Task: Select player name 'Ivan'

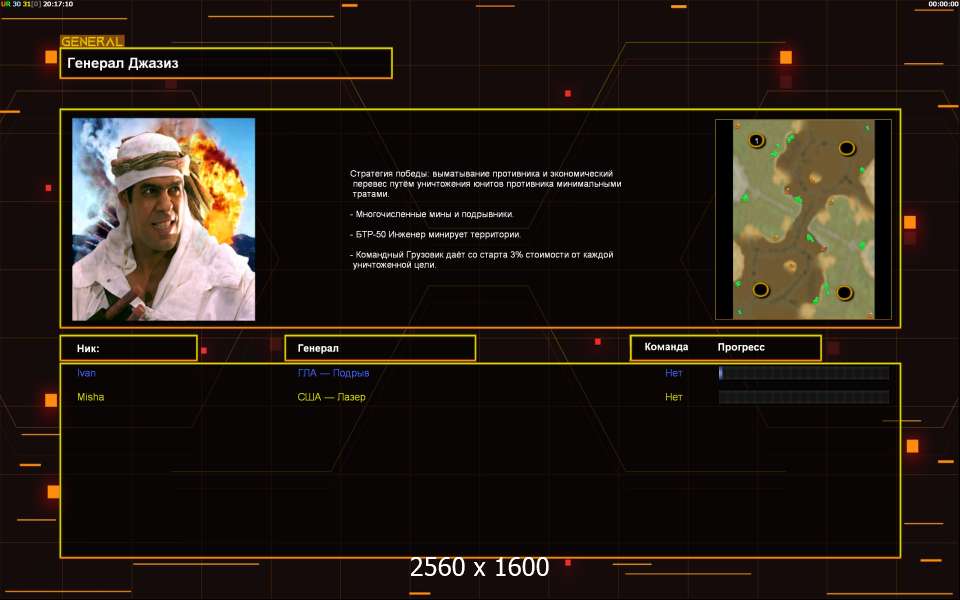Action: [86, 373]
